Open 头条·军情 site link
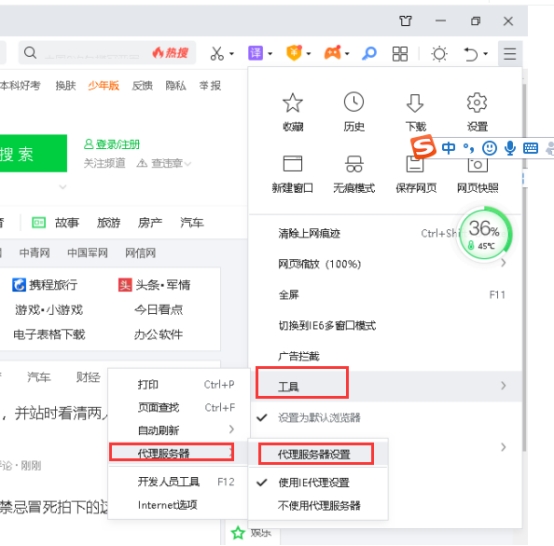 (154, 285)
